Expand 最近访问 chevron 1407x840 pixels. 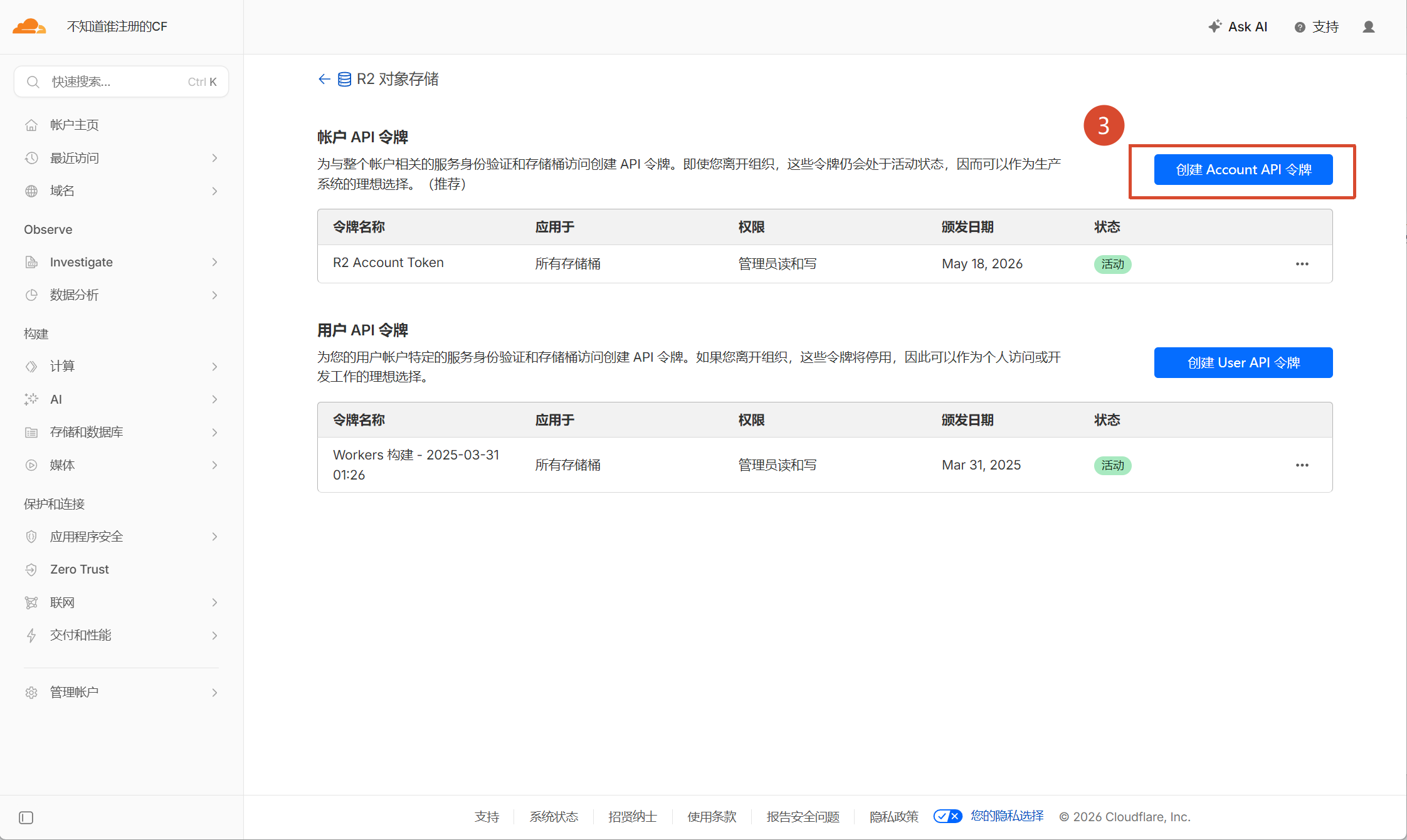(x=214, y=158)
